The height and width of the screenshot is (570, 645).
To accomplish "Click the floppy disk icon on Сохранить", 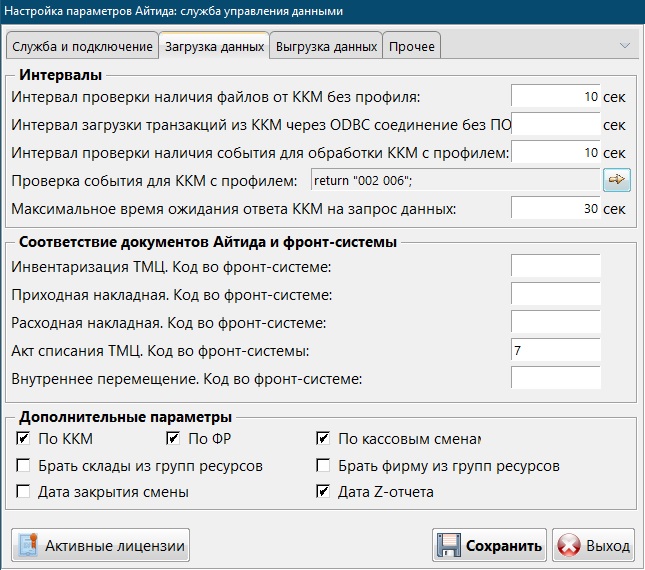I will tap(448, 545).
